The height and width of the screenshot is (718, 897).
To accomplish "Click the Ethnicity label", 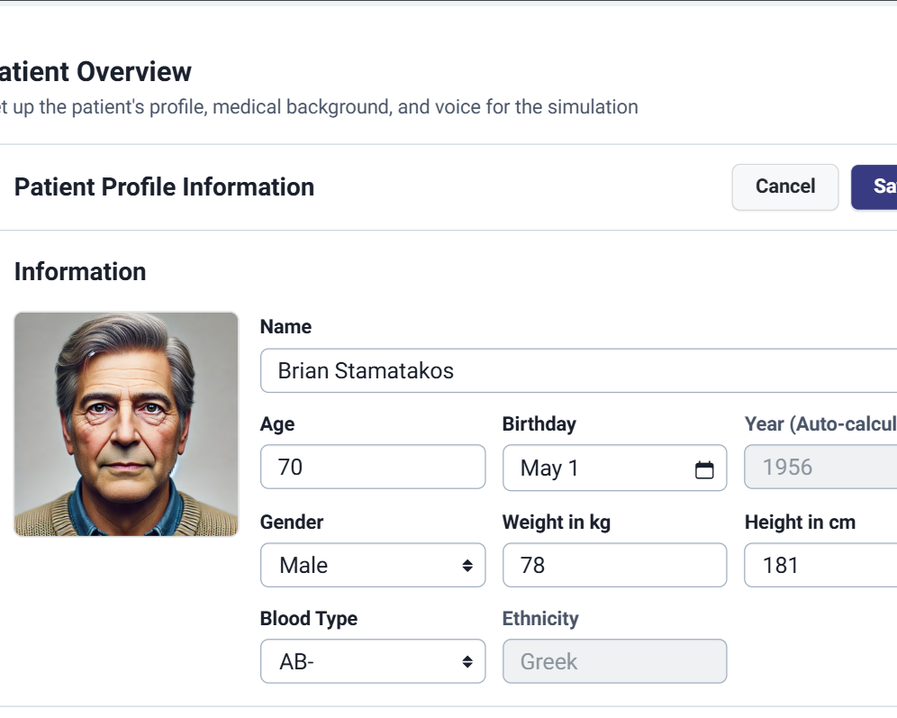I will coord(540,618).
